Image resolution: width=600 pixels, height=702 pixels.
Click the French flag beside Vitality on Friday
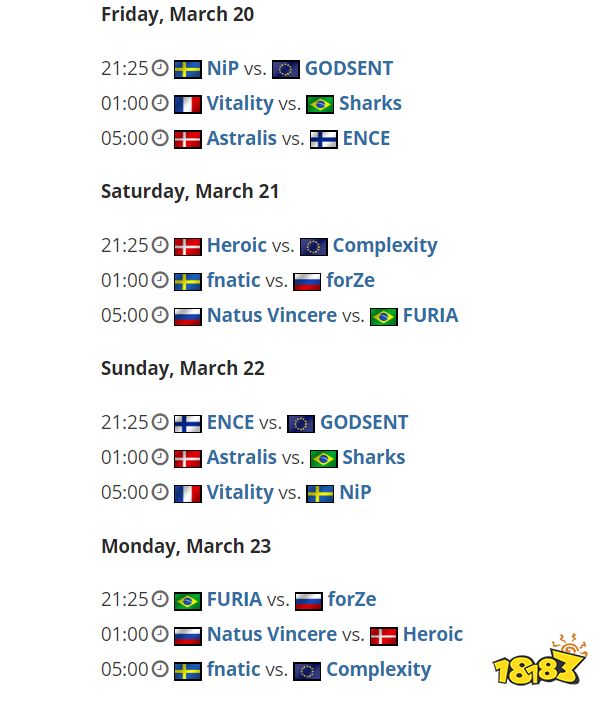pyautogui.click(x=187, y=104)
